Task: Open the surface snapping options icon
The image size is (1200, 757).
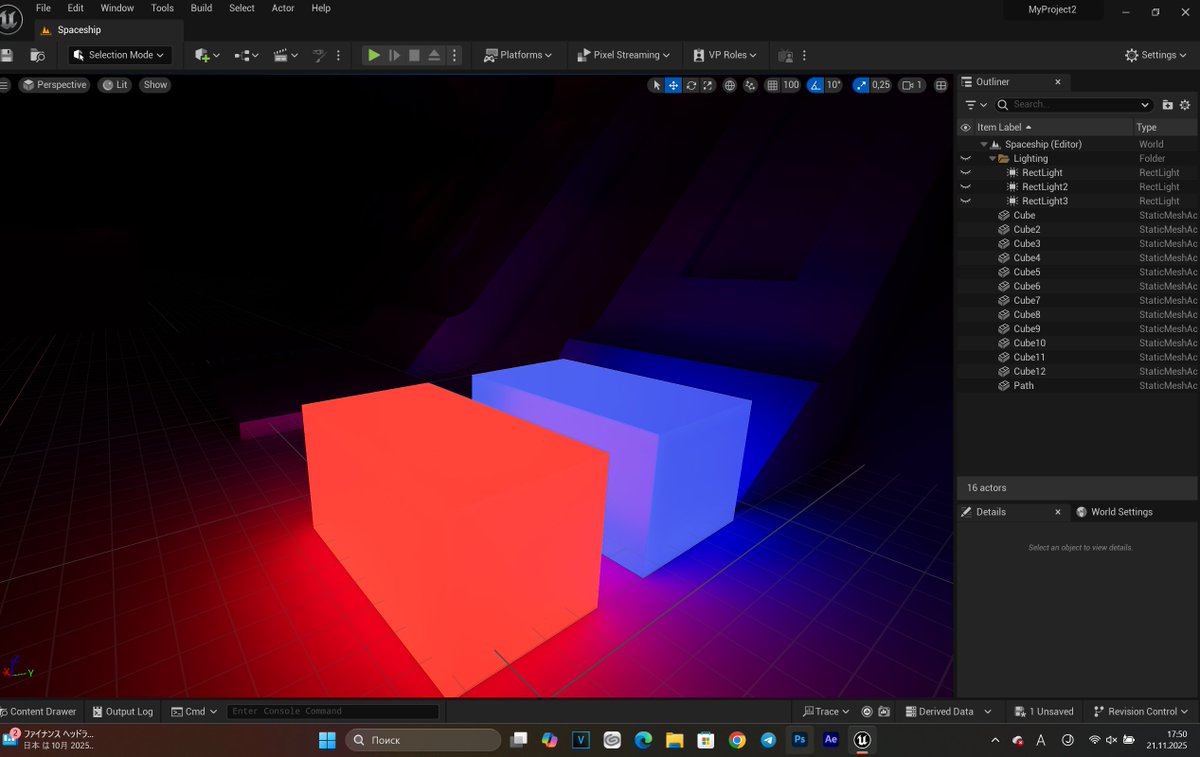Action: (x=750, y=85)
